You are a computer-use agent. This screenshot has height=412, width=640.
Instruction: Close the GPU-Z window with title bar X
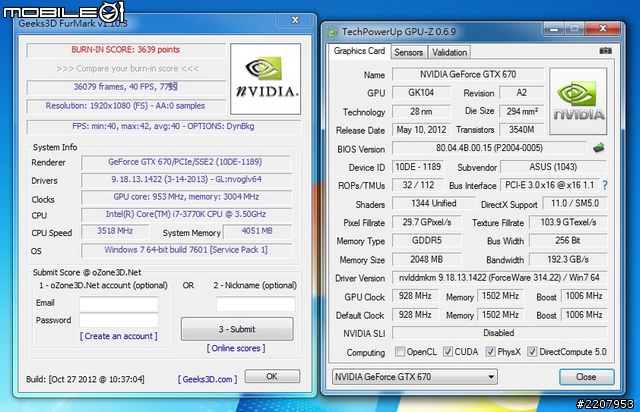[602, 29]
